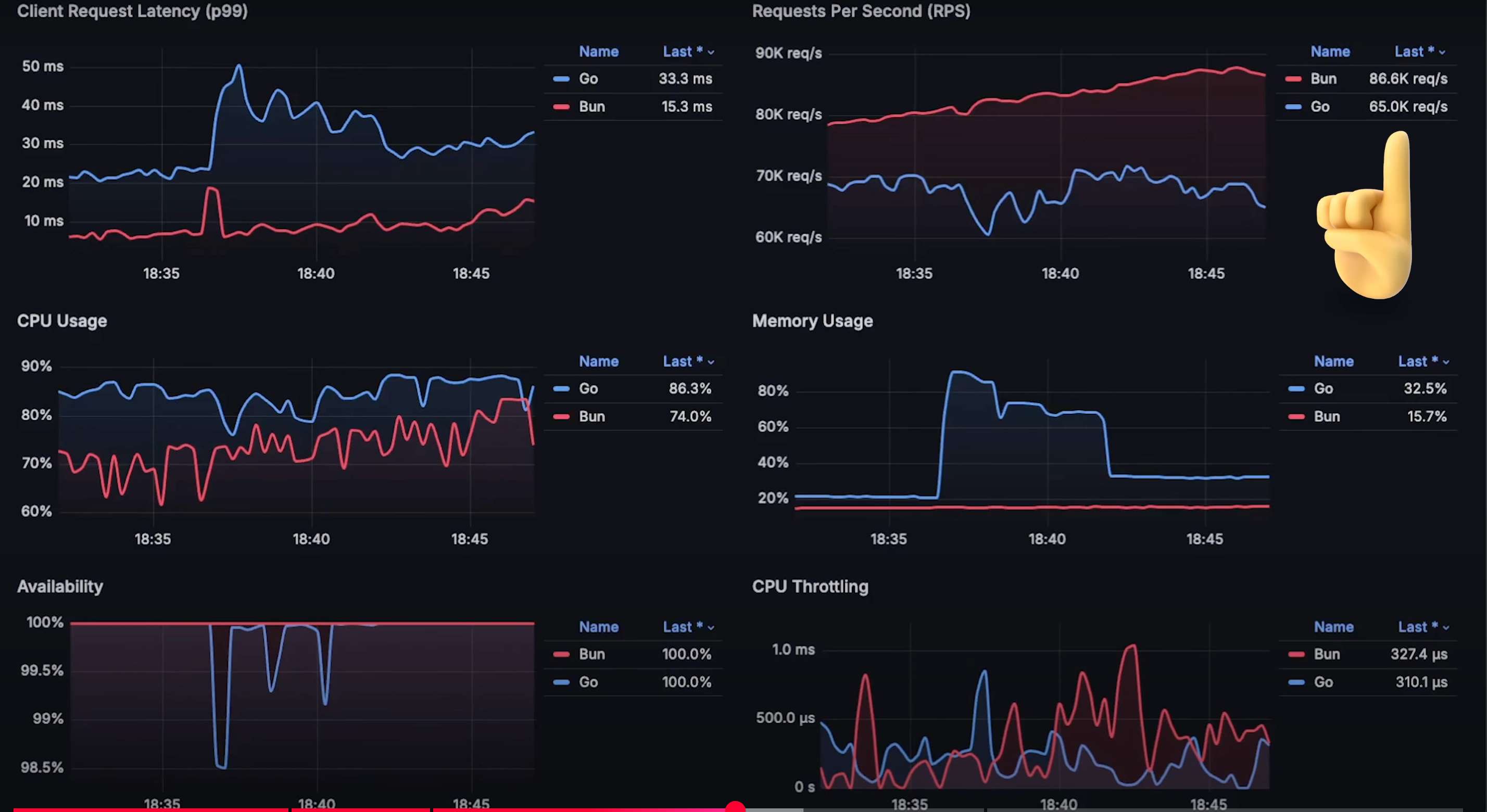Click CPU Usage panel title
Viewport: 1487px width, 812px height.
point(62,321)
